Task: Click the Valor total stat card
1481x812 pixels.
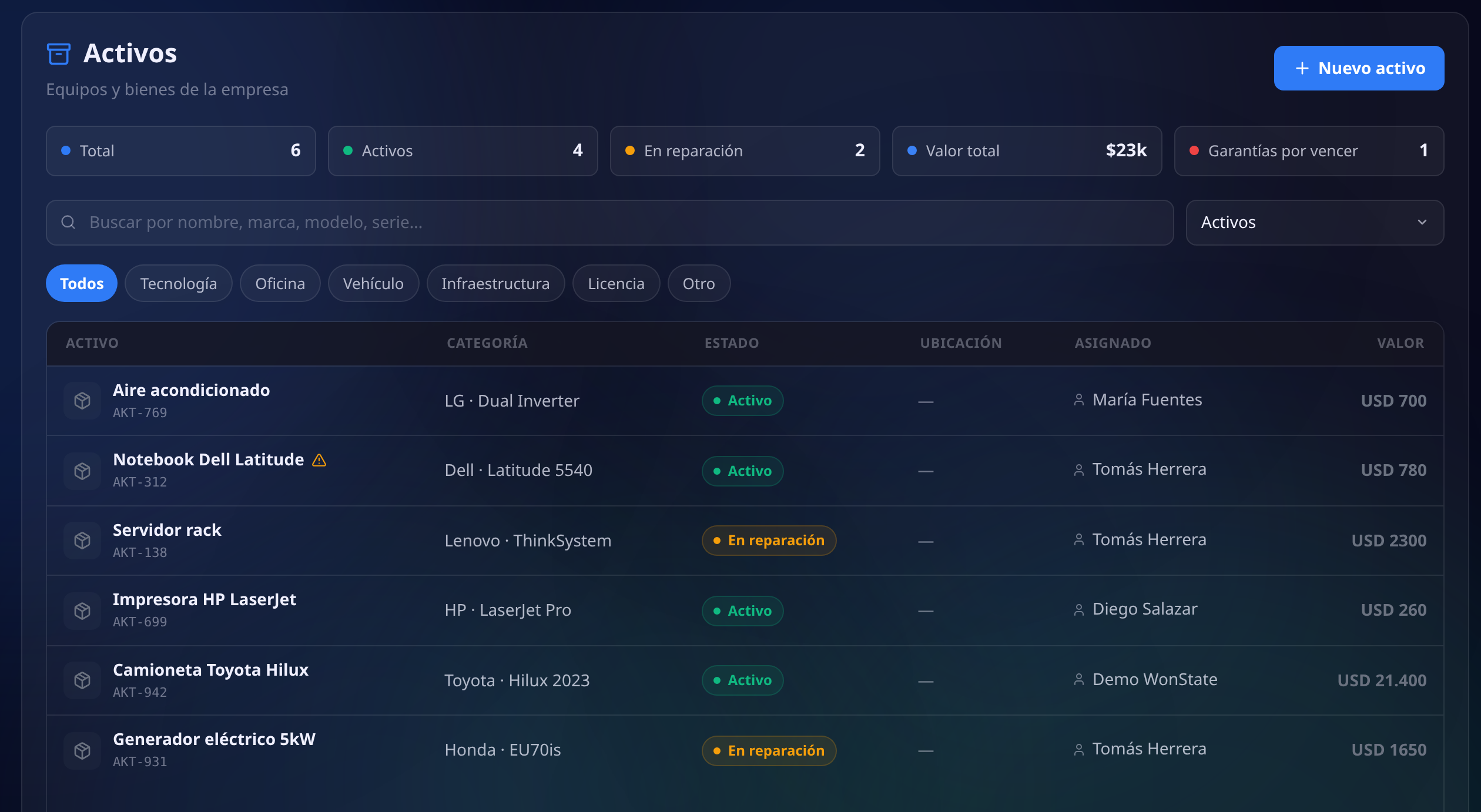Action: pos(1027,151)
